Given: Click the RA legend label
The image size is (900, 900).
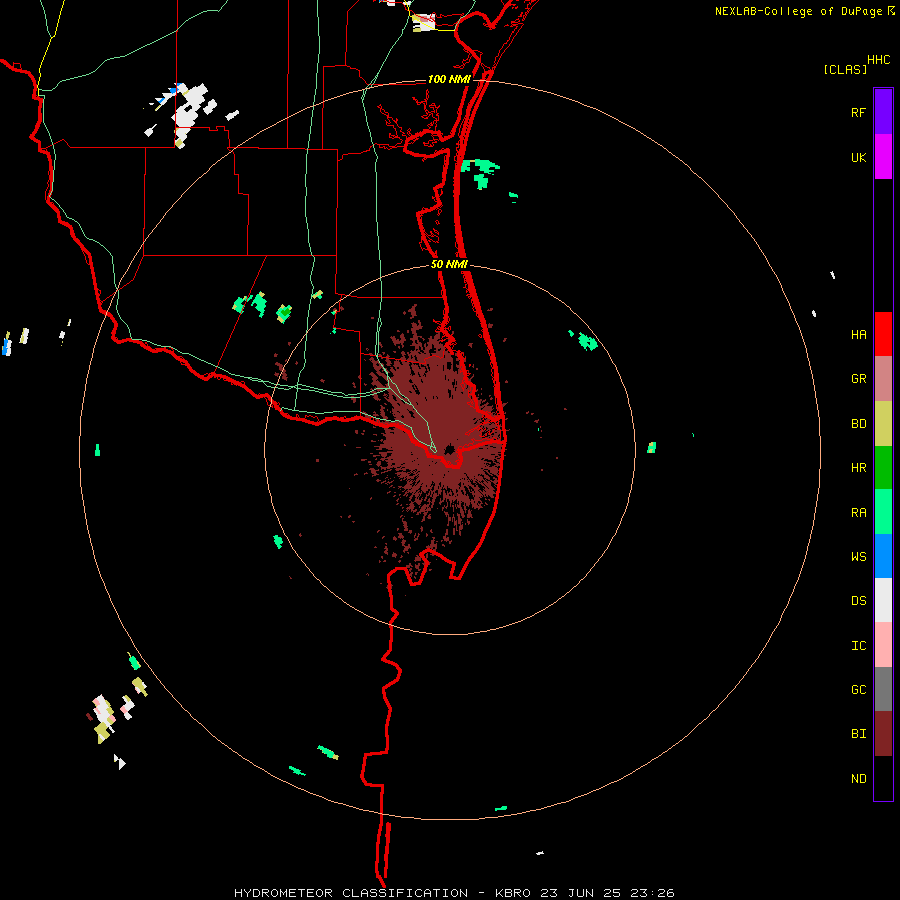Looking at the screenshot, I should pos(858,513).
